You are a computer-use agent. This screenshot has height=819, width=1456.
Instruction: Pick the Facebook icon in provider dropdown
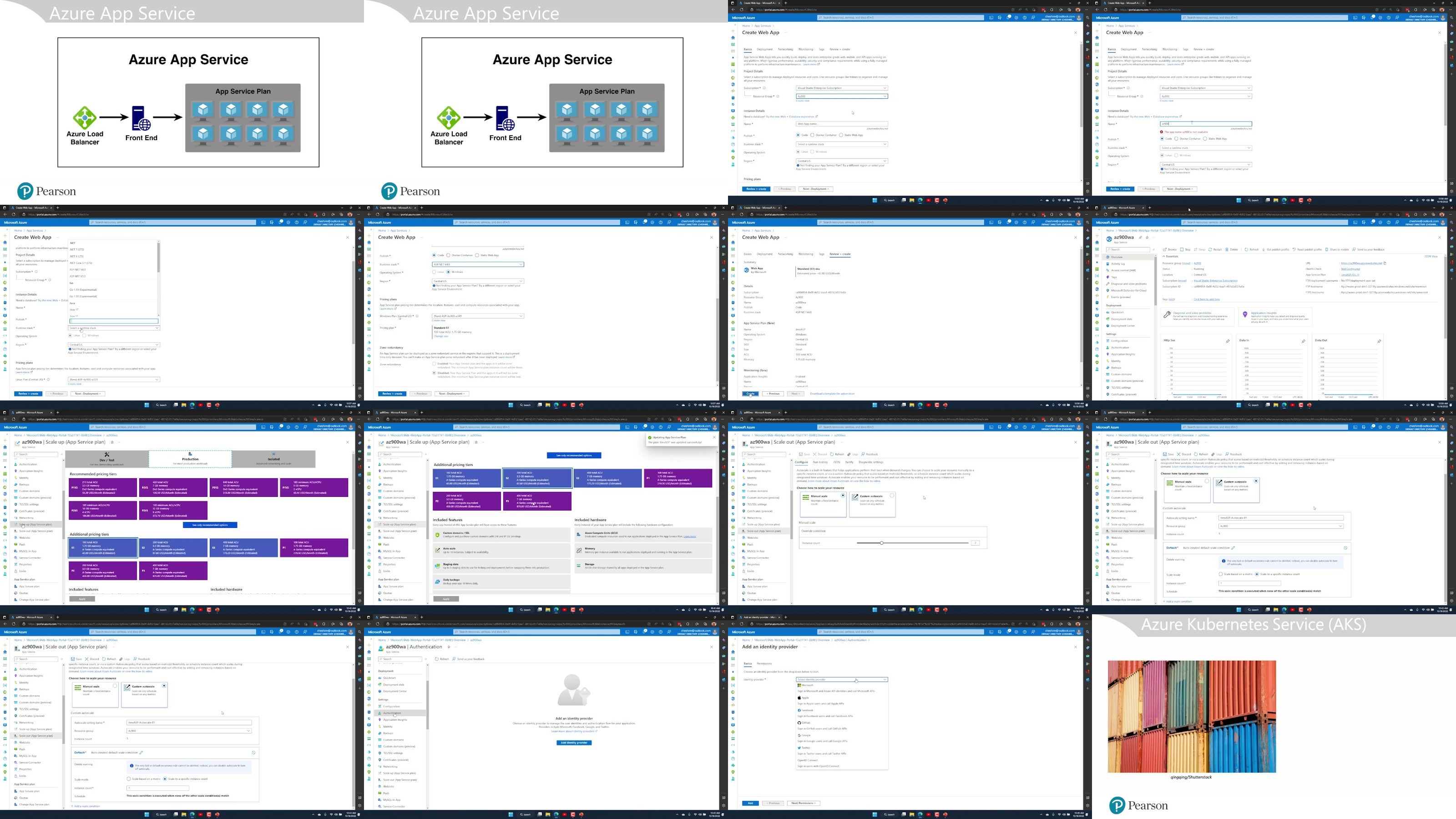pyautogui.click(x=800, y=710)
